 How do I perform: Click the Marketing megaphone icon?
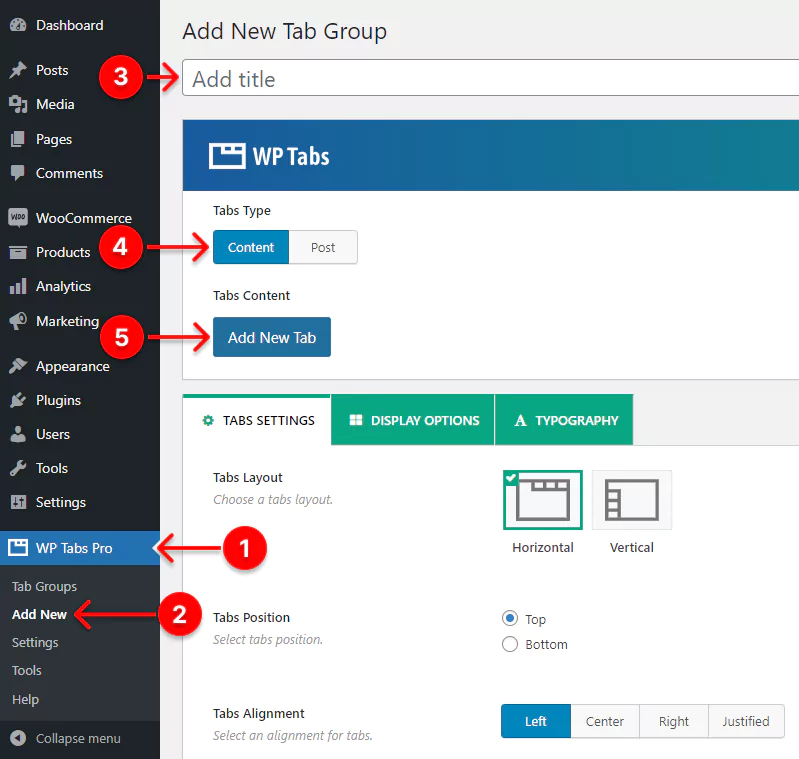click(x=18, y=321)
